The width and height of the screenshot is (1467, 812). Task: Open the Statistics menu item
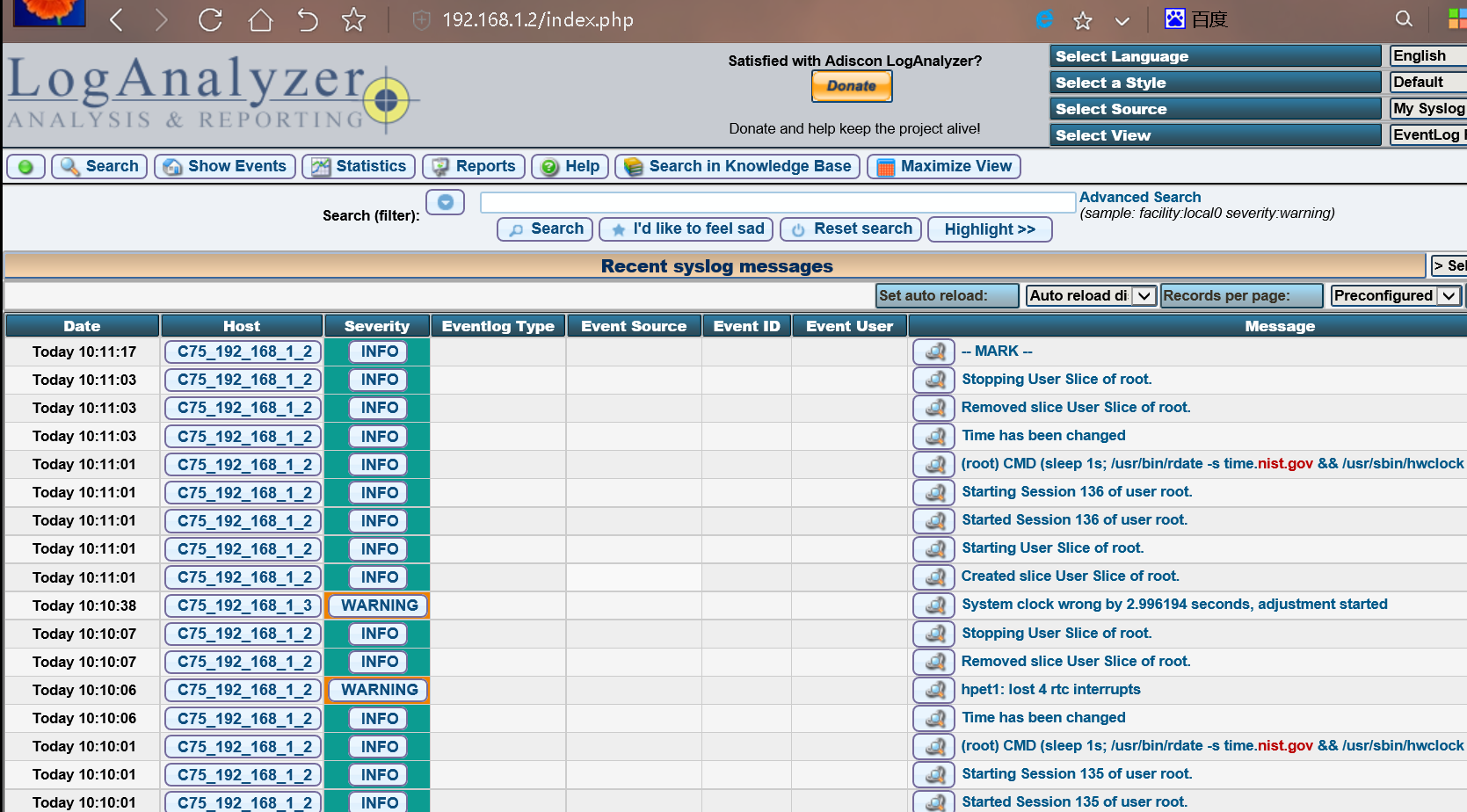click(x=359, y=166)
